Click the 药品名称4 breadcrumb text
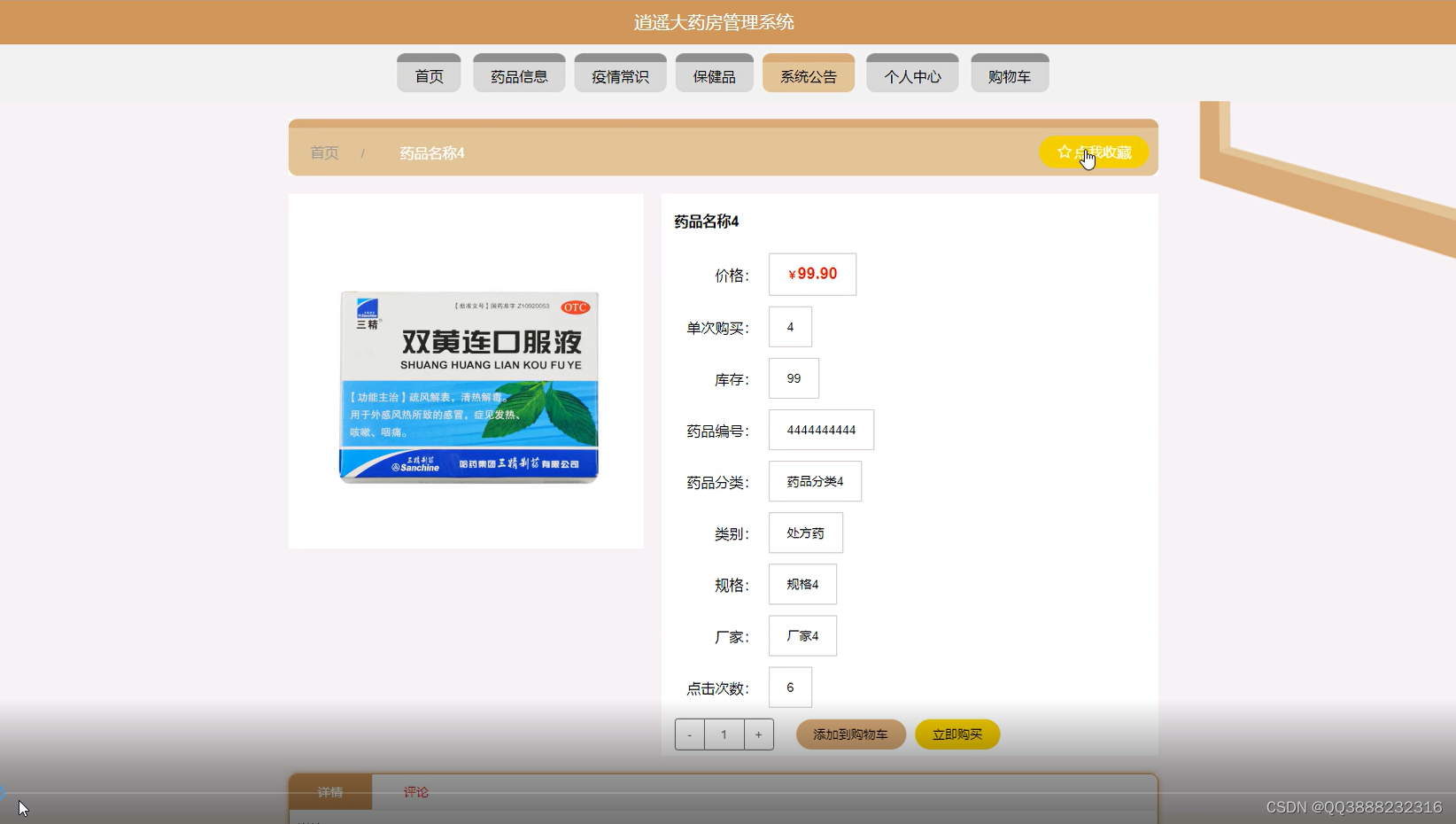The height and width of the screenshot is (824, 1456). pyautogui.click(x=431, y=152)
